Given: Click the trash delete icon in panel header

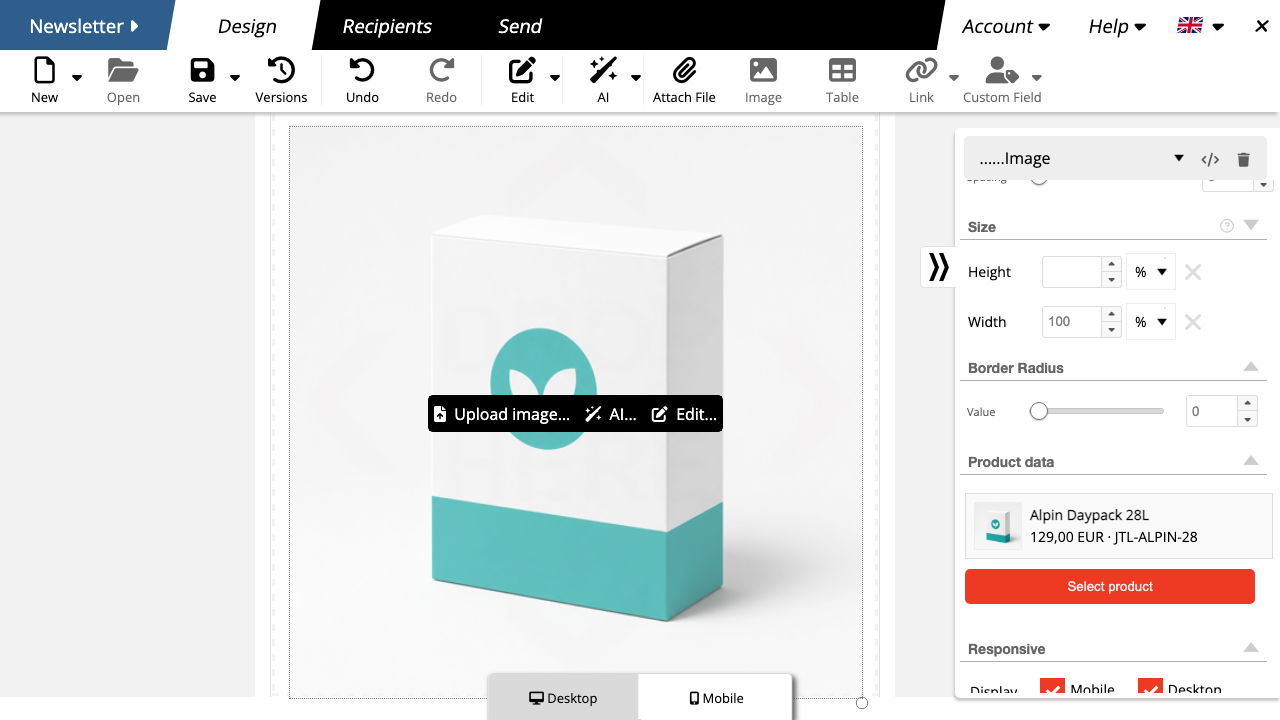Looking at the screenshot, I should (1243, 159).
